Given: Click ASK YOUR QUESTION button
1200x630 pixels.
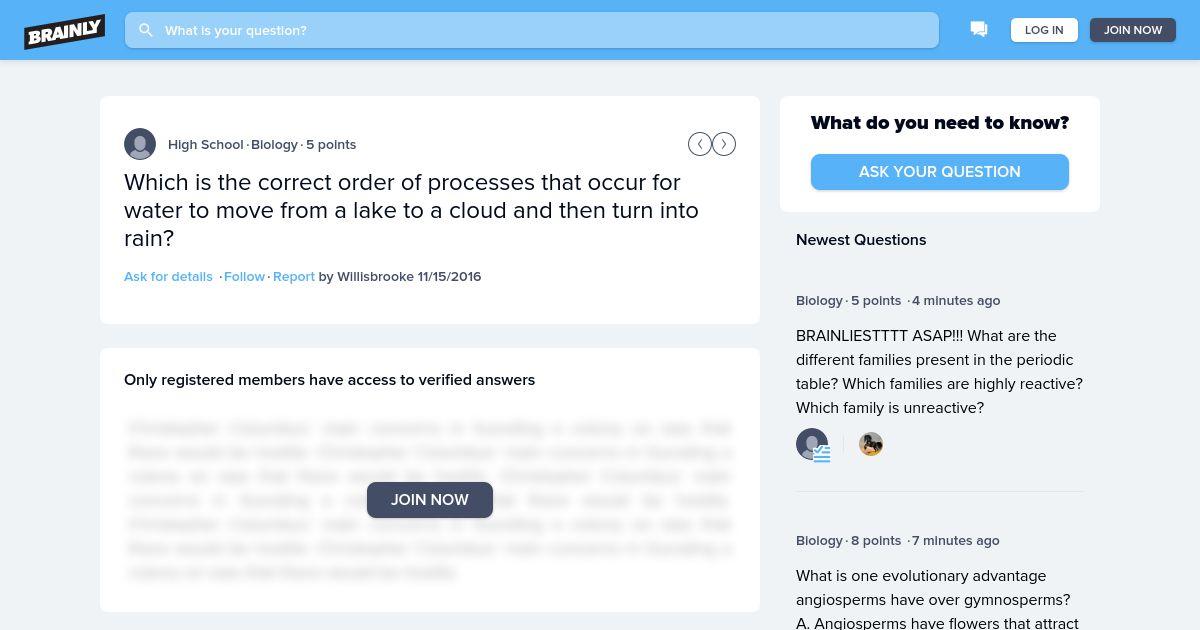Looking at the screenshot, I should (940, 172).
